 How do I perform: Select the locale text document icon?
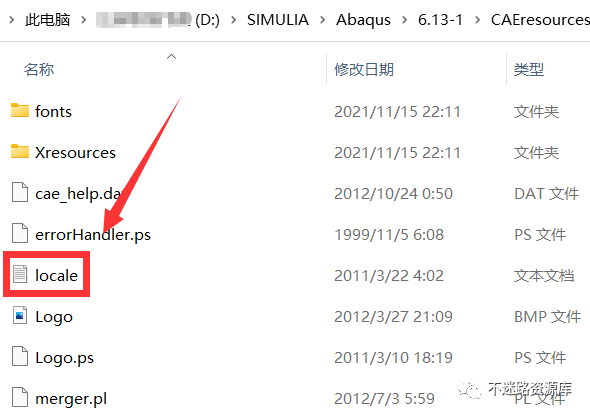[x=20, y=274]
